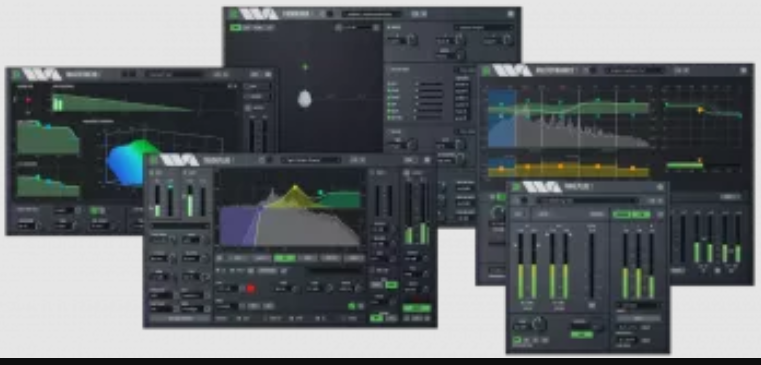Toggle the green power icon in the white-sphere window

coord(234,14)
